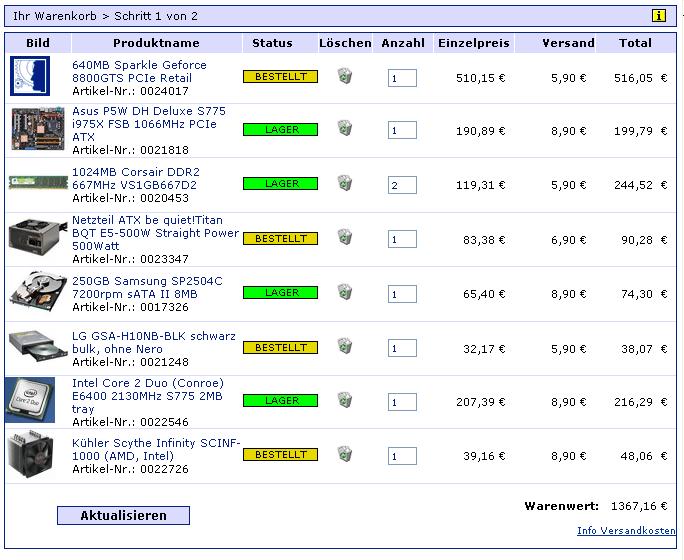Open Netzteil ATX be quiet!Titan link
684x560 pixels.
(x=155, y=233)
